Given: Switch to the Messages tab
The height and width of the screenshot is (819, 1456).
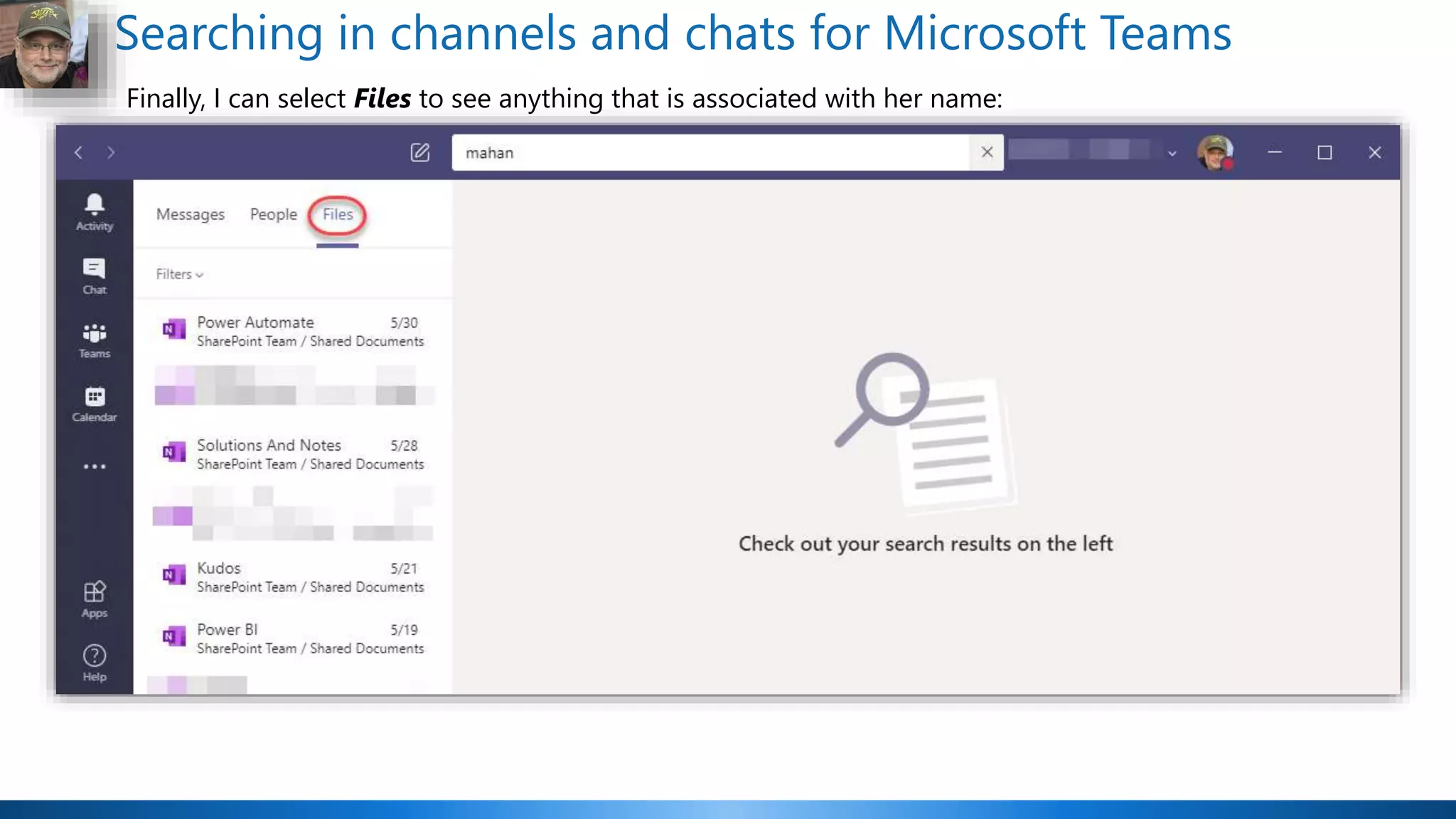Looking at the screenshot, I should tap(190, 215).
